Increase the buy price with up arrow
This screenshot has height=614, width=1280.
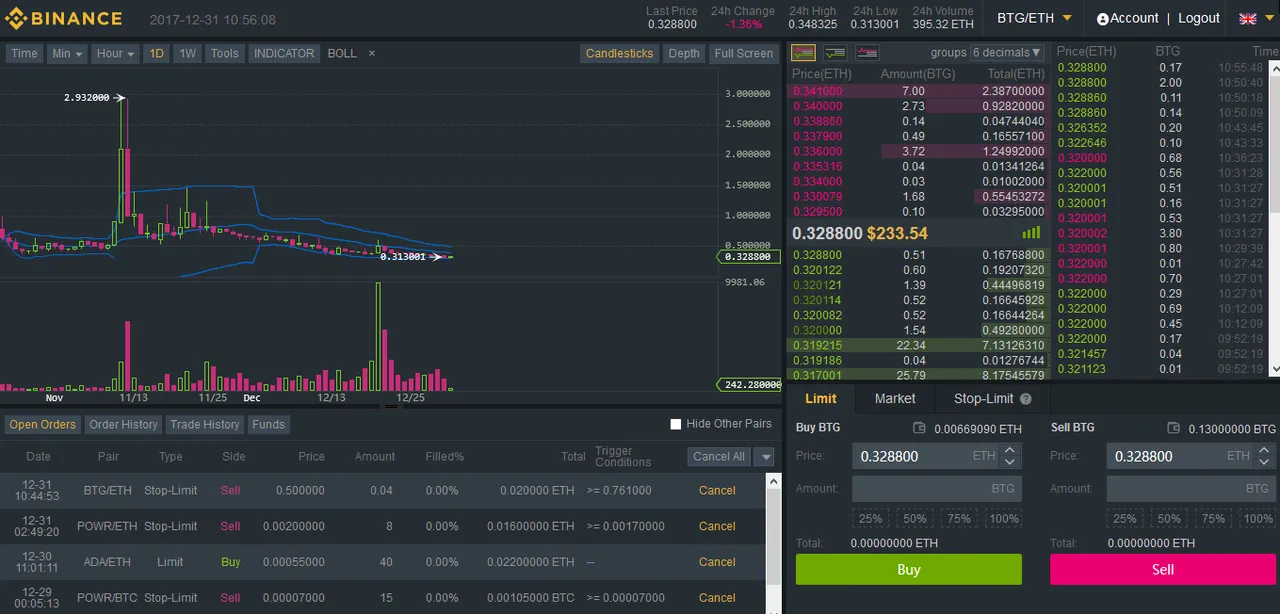coord(1010,450)
